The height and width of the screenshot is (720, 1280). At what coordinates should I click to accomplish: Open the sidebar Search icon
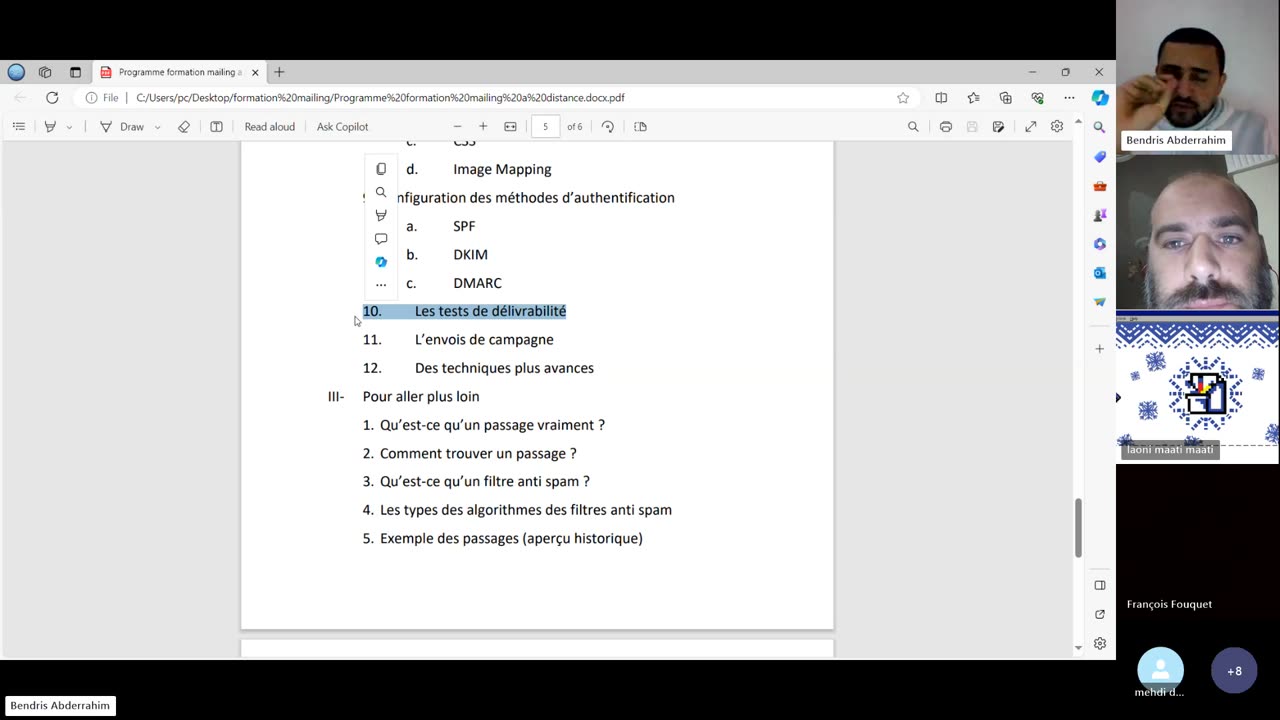click(1100, 127)
